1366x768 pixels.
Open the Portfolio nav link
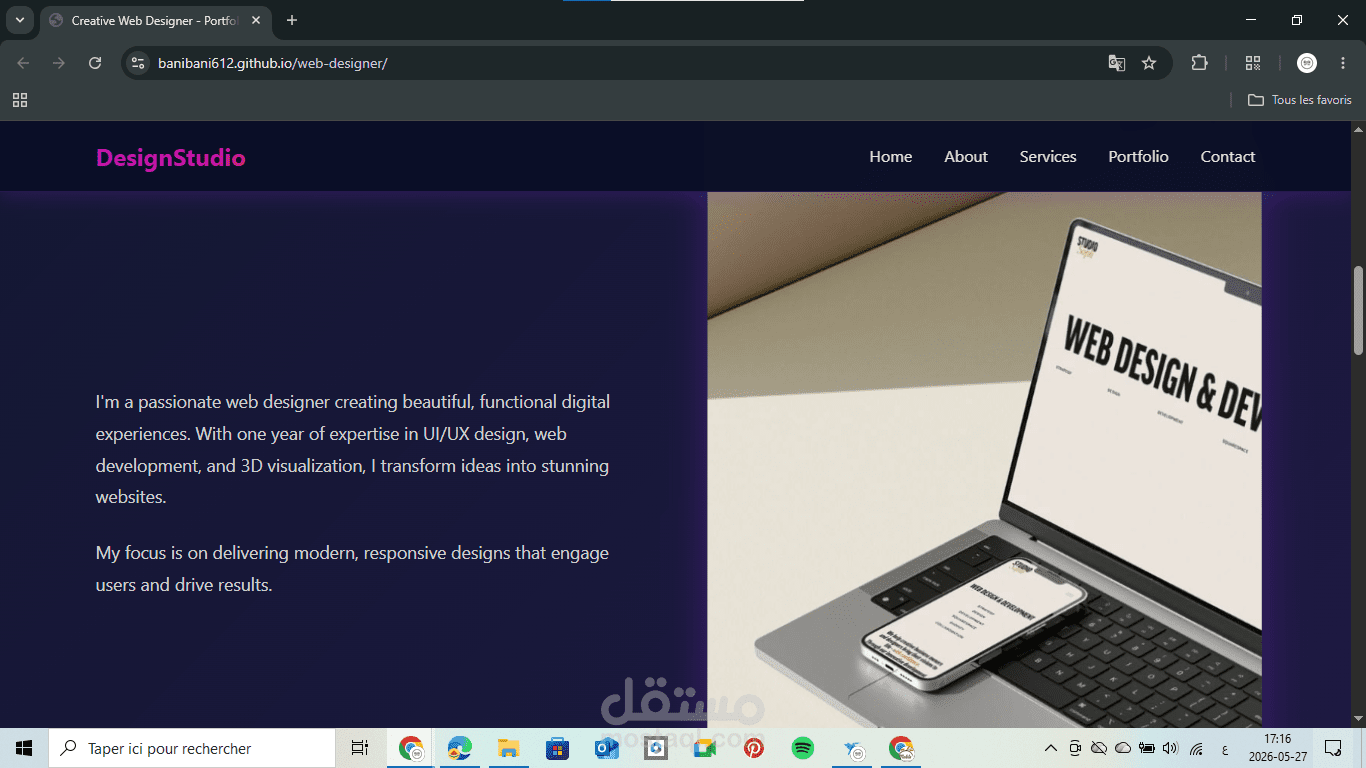pyautogui.click(x=1138, y=157)
